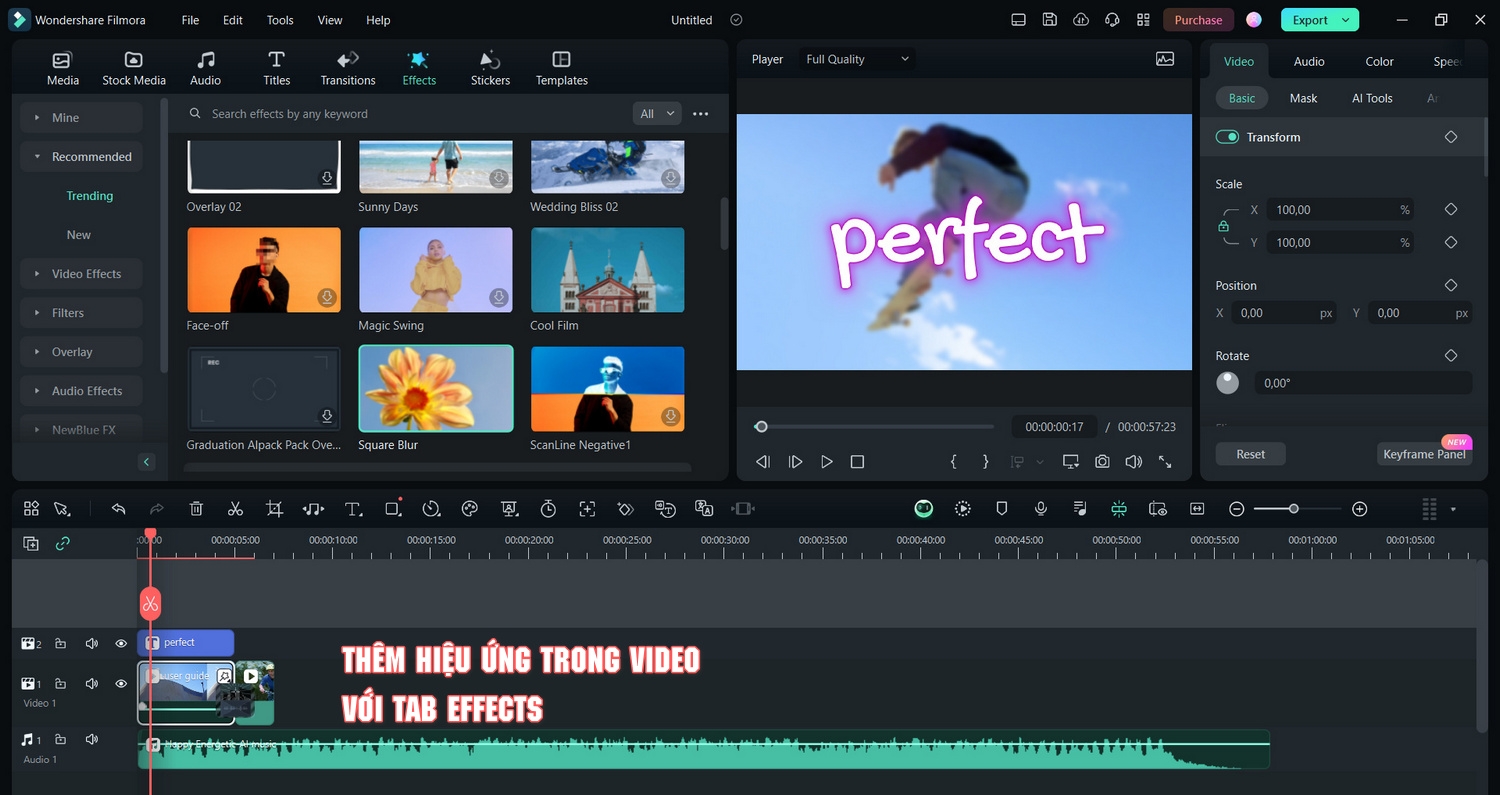Take a snapshot with the camera icon
1500x795 pixels.
click(x=1102, y=461)
